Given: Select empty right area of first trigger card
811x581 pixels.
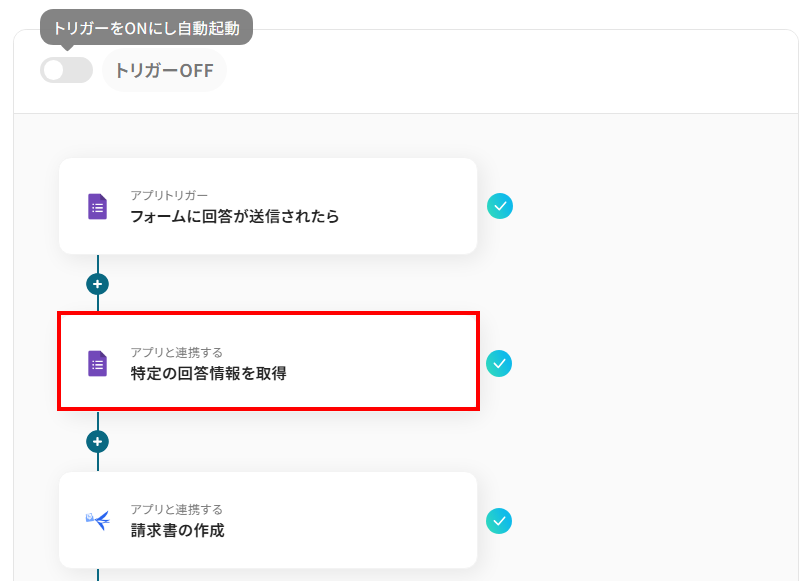Looking at the screenshot, I should (410, 206).
